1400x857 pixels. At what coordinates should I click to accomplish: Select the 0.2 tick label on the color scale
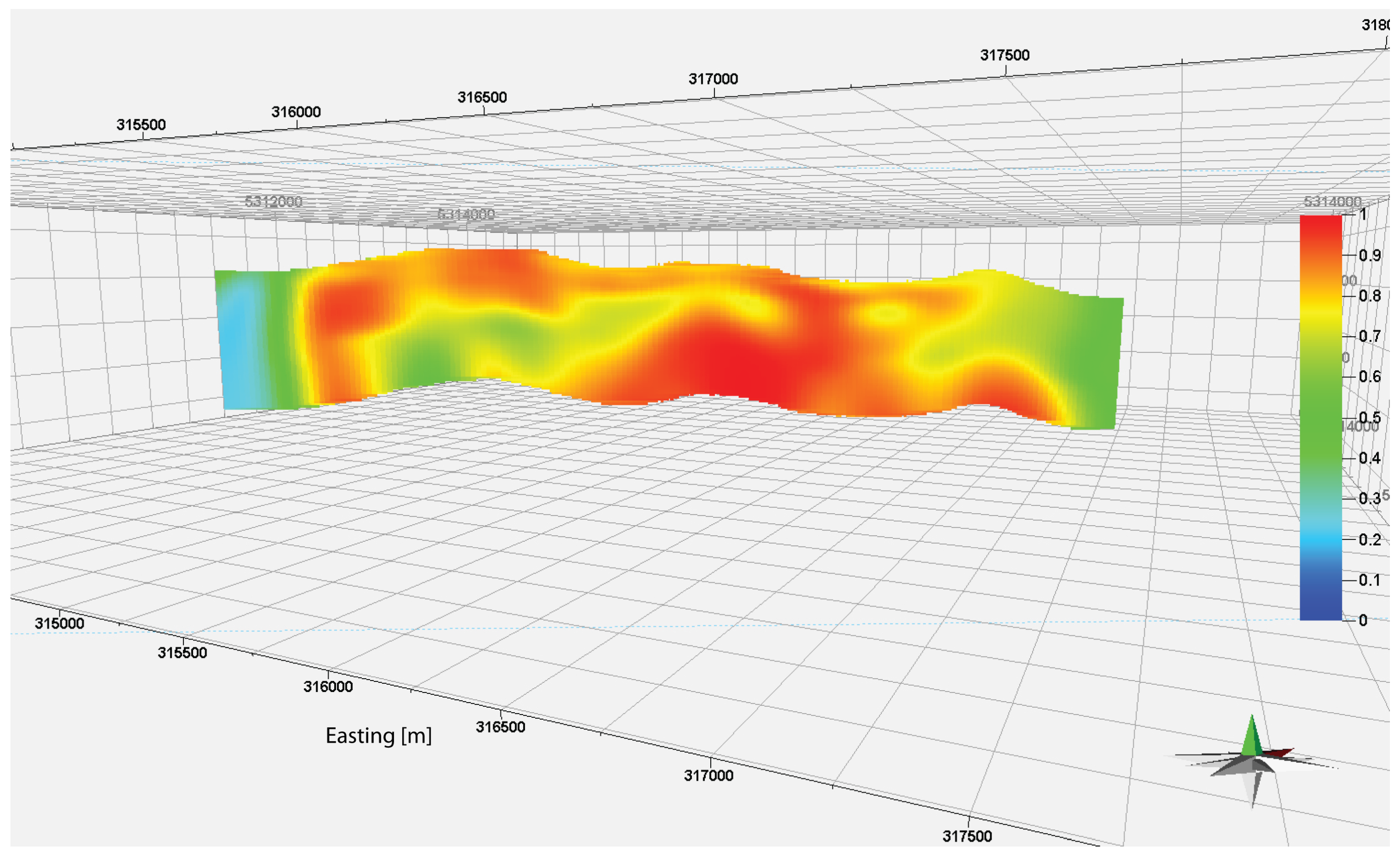[x=1369, y=539]
